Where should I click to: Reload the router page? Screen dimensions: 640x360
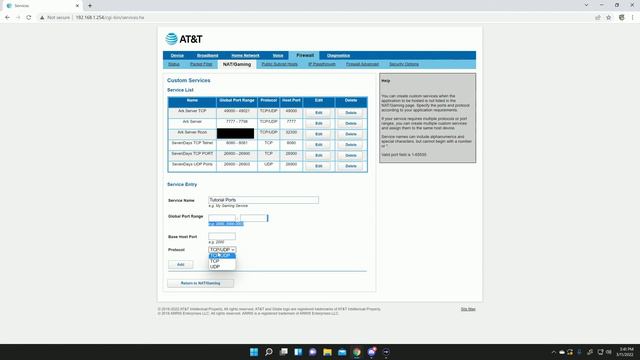29,18
